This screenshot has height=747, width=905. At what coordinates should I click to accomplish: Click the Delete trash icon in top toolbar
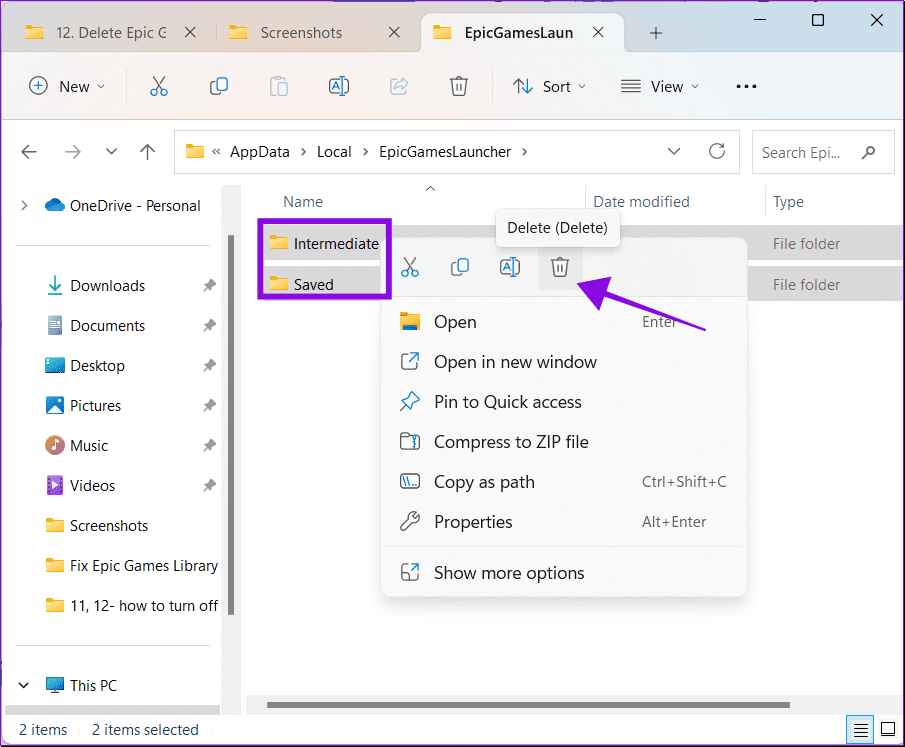[x=459, y=86]
